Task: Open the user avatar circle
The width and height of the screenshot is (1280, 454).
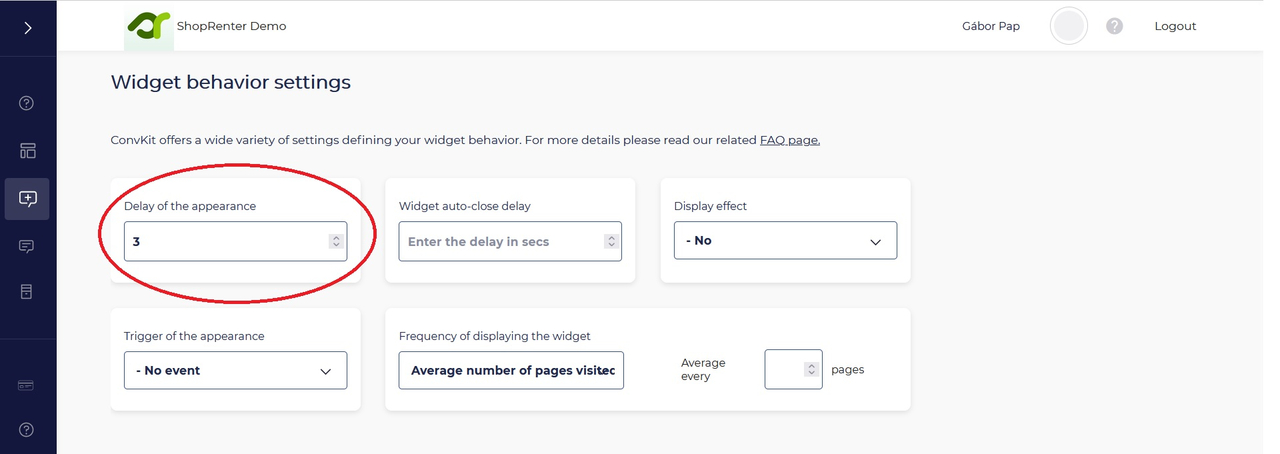Action: pyautogui.click(x=1068, y=27)
